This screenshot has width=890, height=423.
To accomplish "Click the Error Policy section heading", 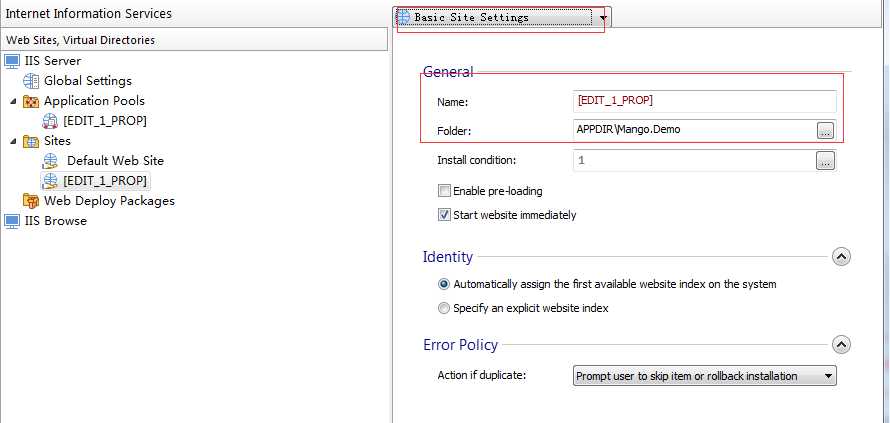I will 460,345.
